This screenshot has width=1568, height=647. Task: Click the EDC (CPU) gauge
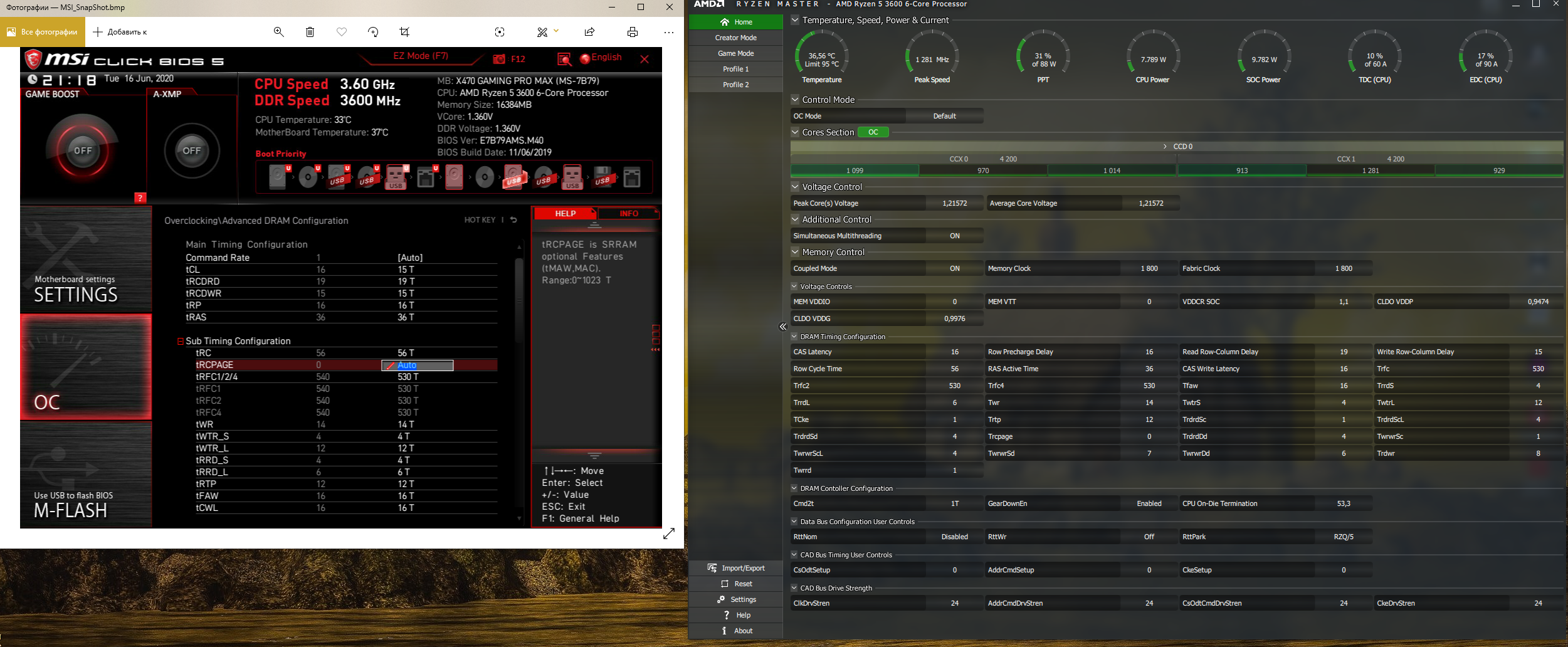pos(1486,56)
